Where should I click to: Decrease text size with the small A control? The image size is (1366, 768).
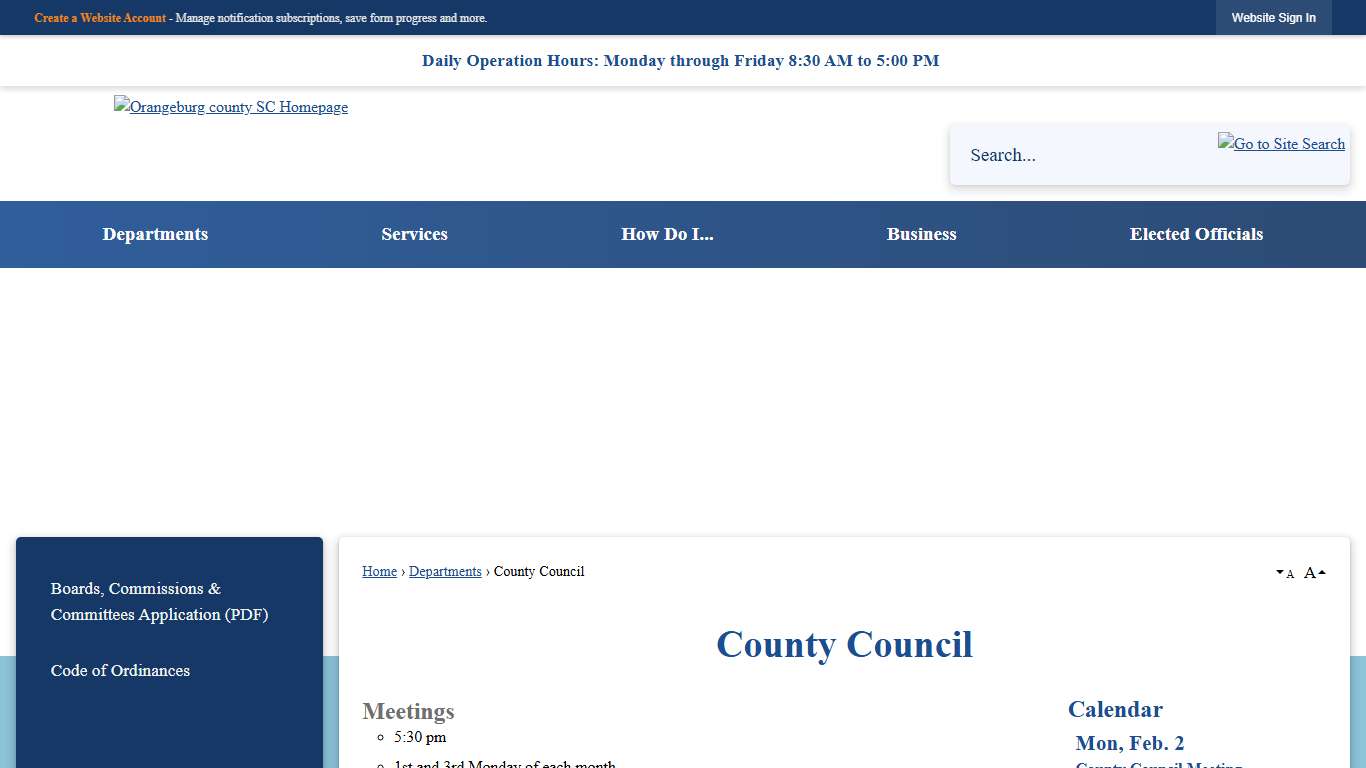click(x=1289, y=573)
